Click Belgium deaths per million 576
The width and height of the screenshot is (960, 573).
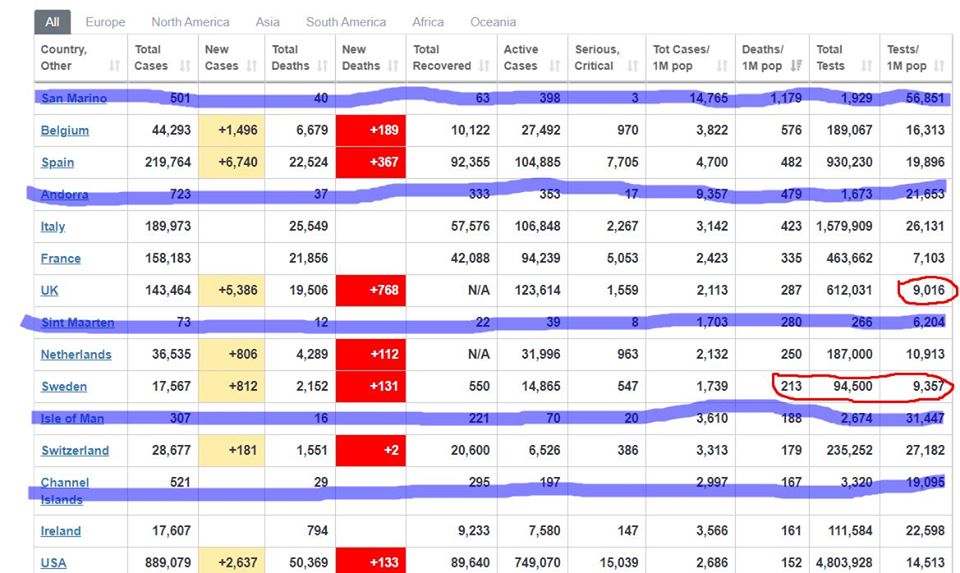click(792, 130)
